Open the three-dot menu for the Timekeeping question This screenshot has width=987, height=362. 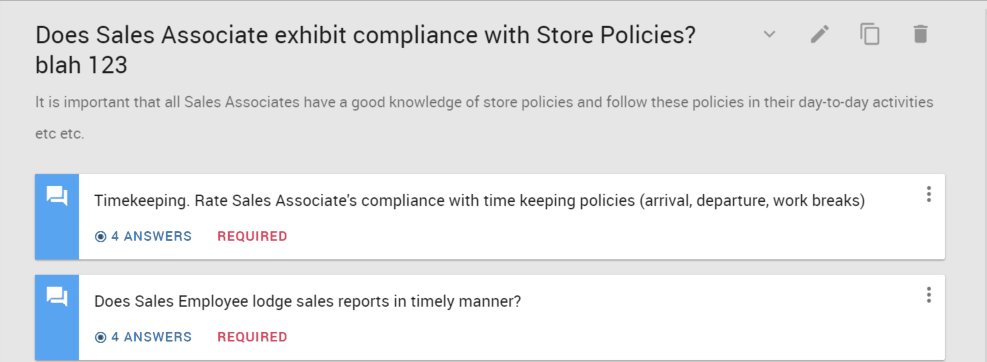[928, 194]
